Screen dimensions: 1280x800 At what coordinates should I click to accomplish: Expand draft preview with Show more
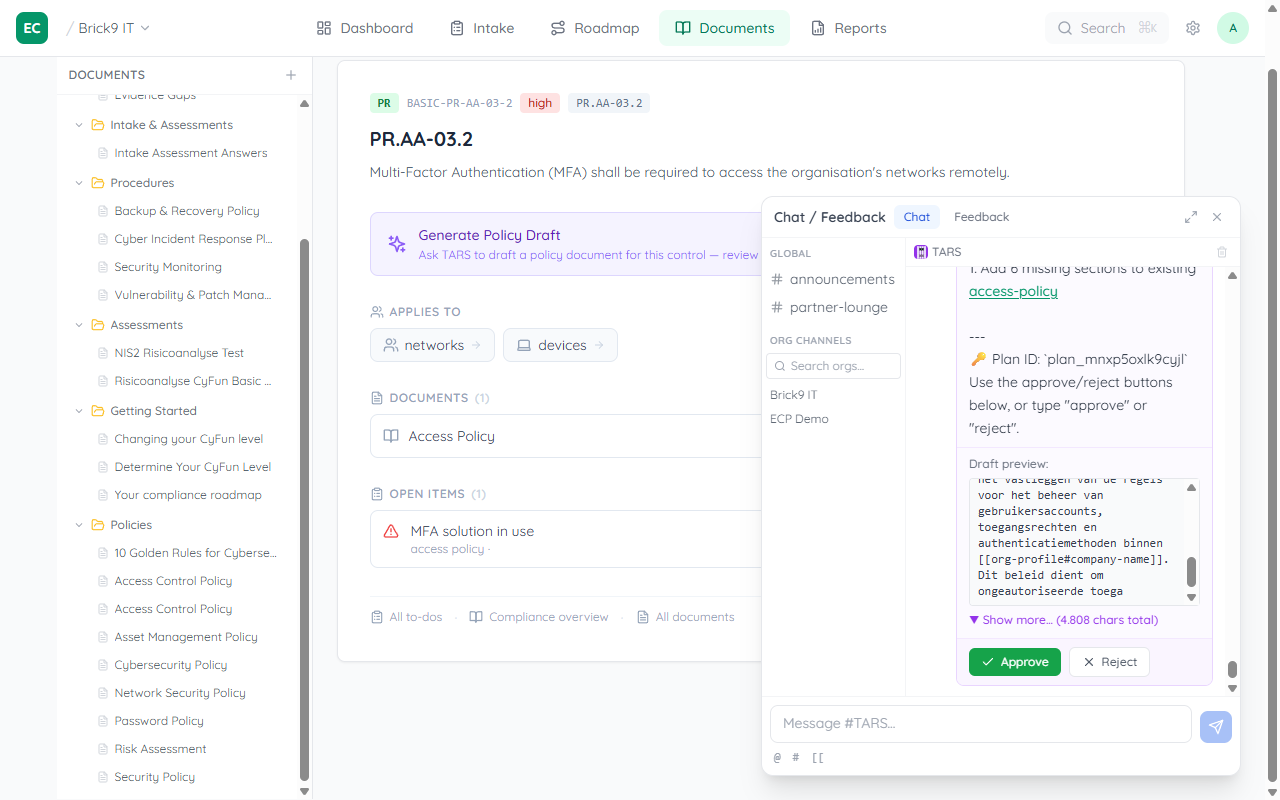click(1063, 620)
